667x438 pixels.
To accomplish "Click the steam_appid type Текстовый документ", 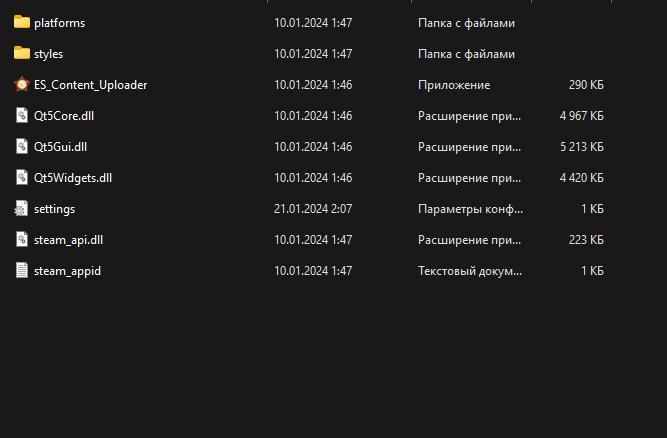I will pos(468,271).
